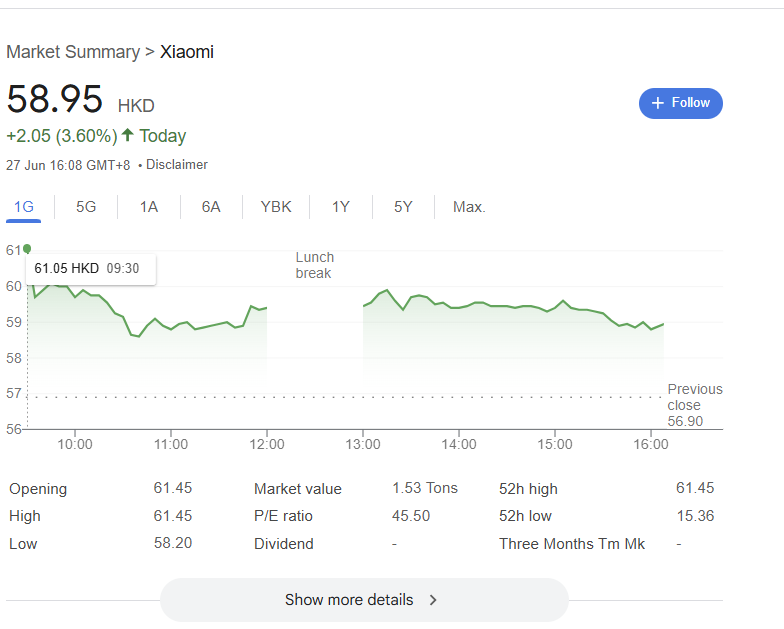The image size is (784, 629).
Task: Open the Disclaimer link
Action: [x=177, y=165]
